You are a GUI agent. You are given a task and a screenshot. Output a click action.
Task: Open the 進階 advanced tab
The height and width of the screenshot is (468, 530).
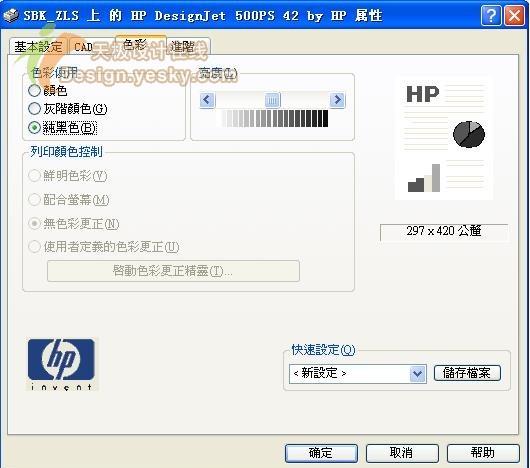189,46
